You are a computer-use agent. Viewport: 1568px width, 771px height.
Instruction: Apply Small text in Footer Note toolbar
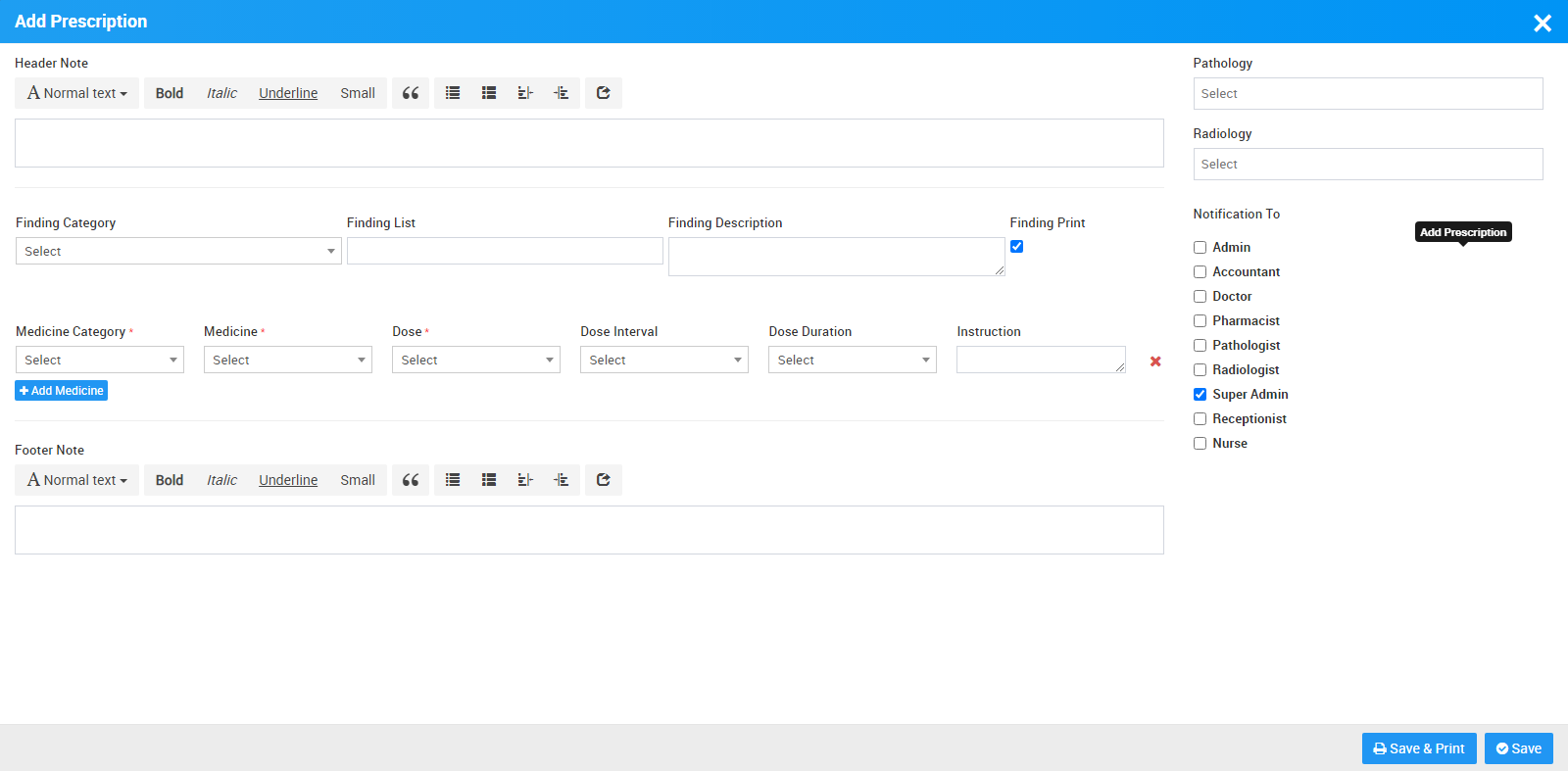tap(358, 480)
